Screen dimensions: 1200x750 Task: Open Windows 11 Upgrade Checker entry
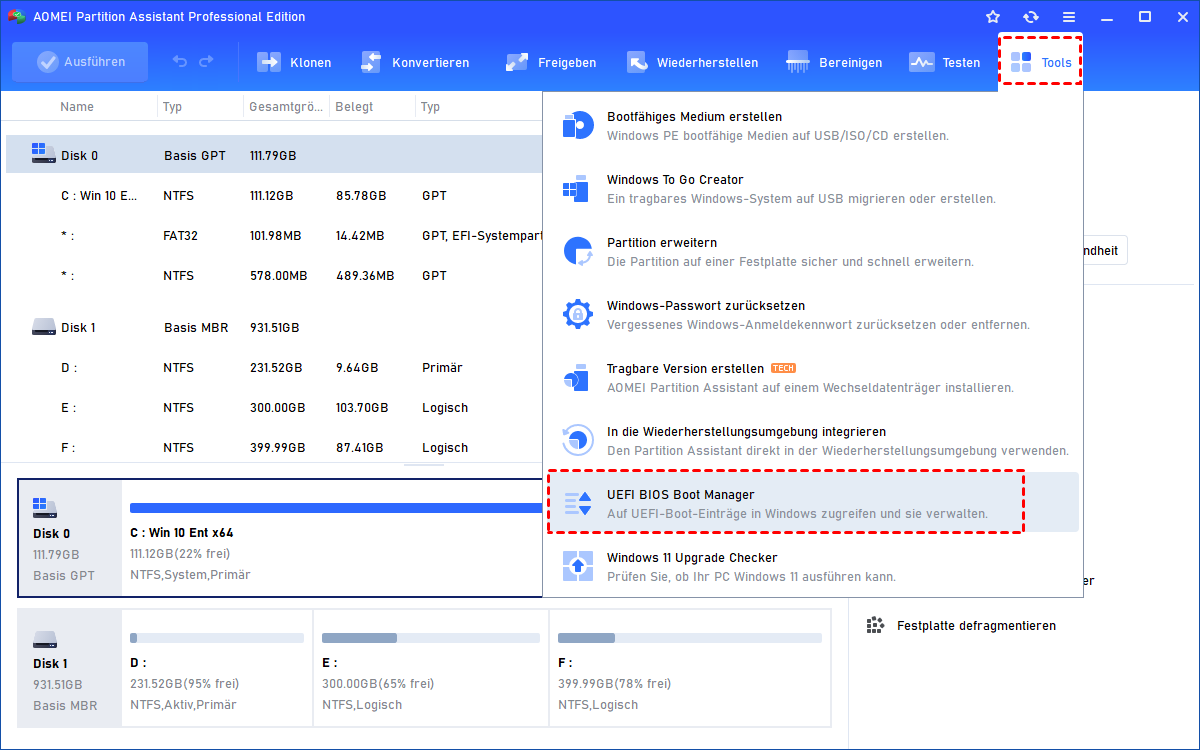[x=812, y=567]
